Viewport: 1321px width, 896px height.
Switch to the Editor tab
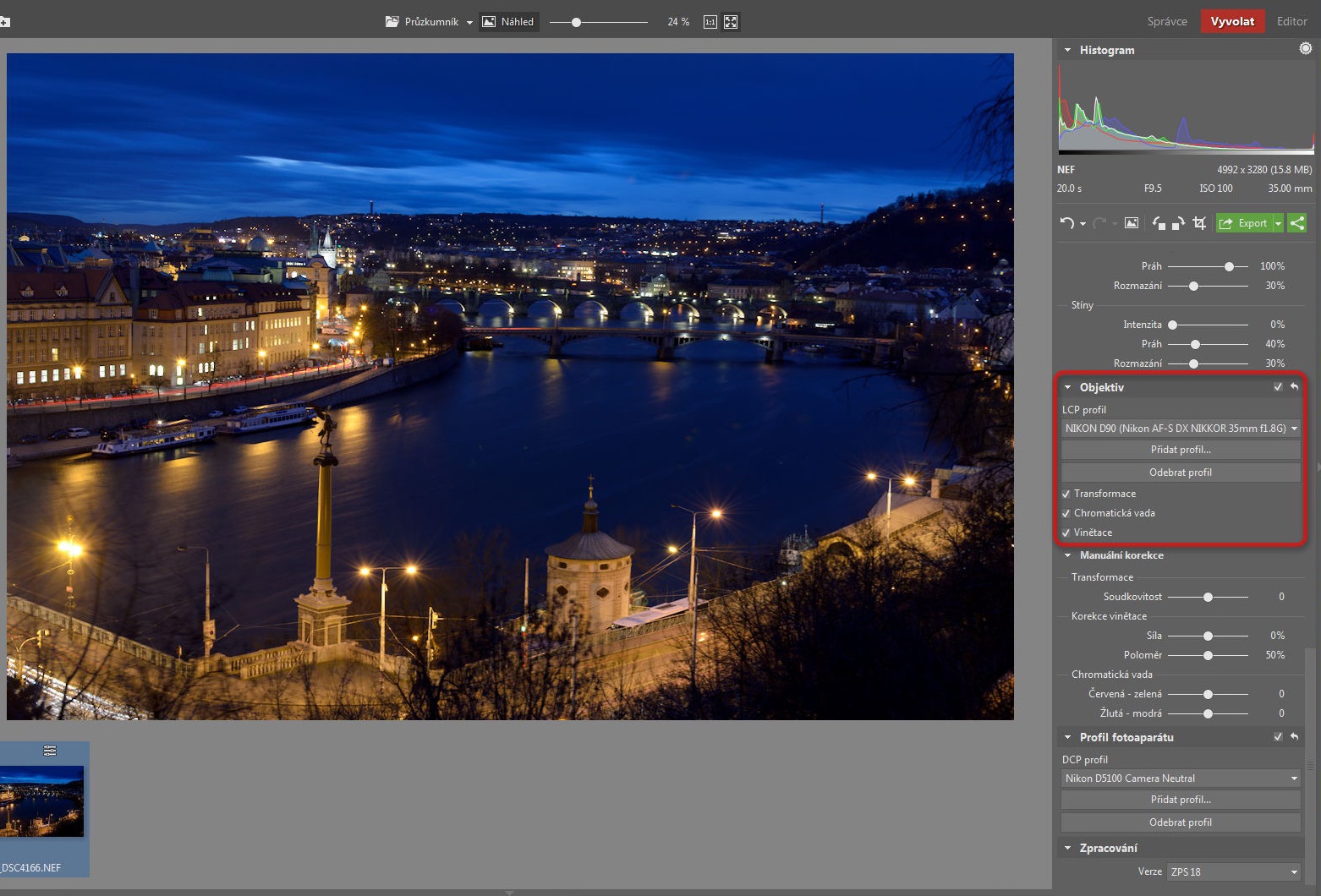pos(1291,21)
